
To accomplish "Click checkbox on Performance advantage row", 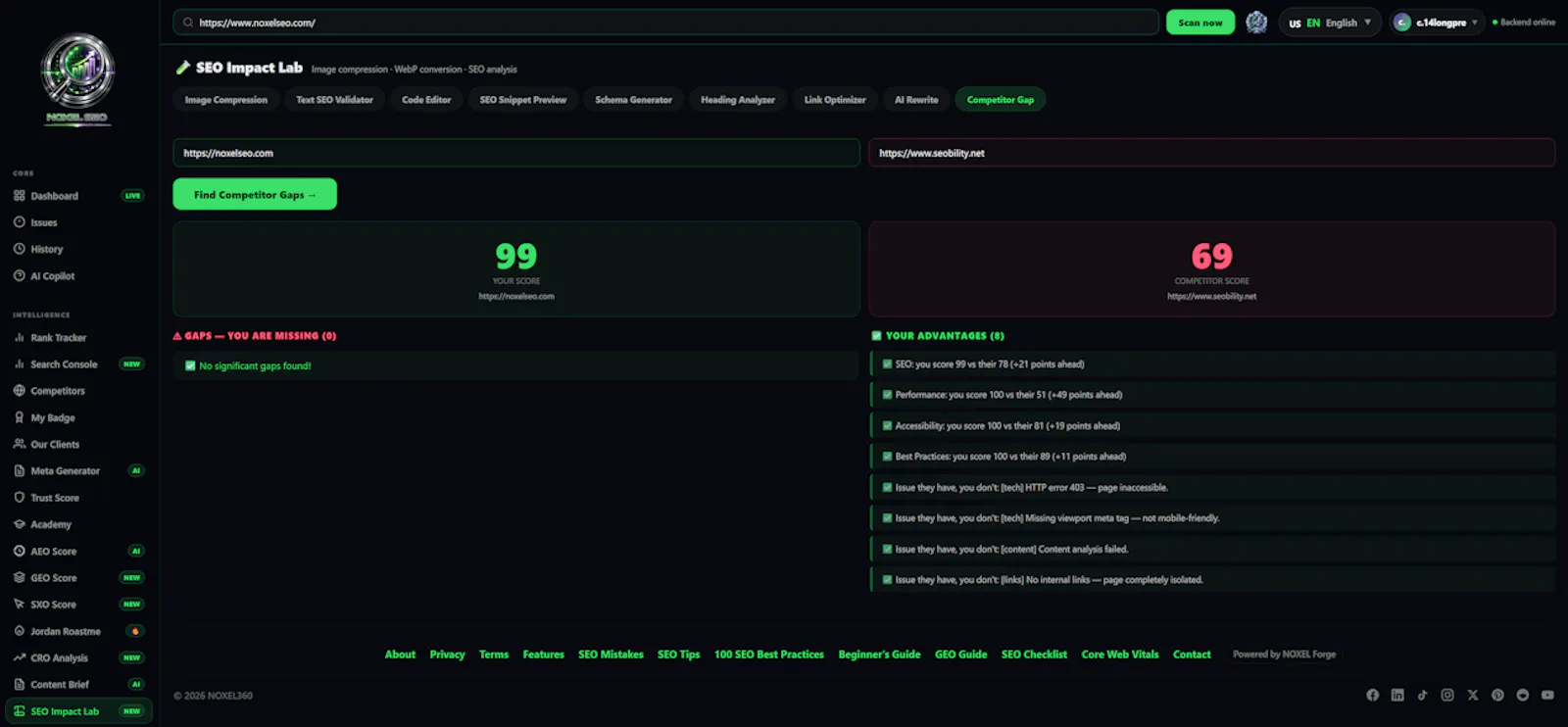I will click(x=887, y=395).
